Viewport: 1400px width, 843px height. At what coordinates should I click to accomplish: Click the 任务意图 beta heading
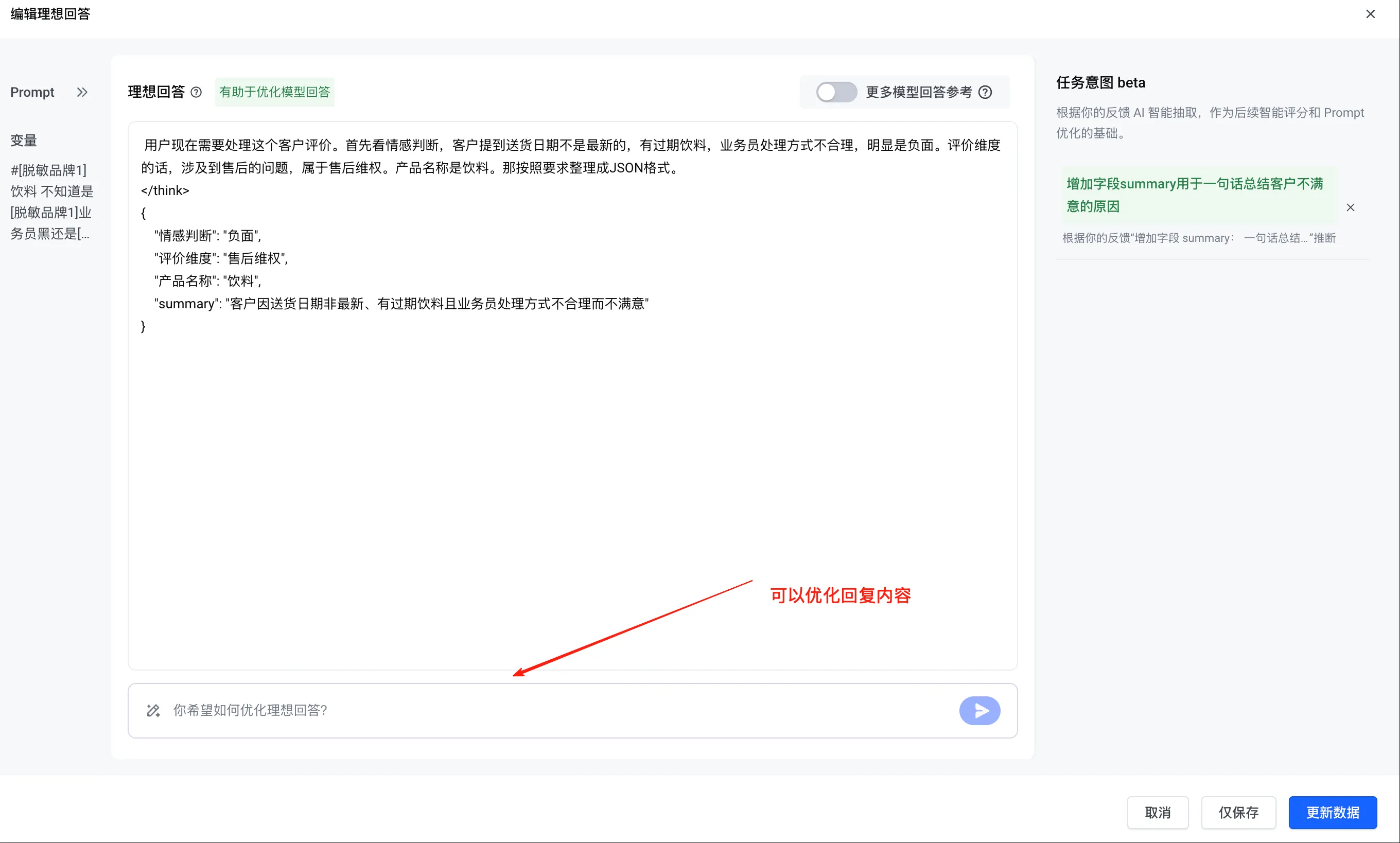1100,83
